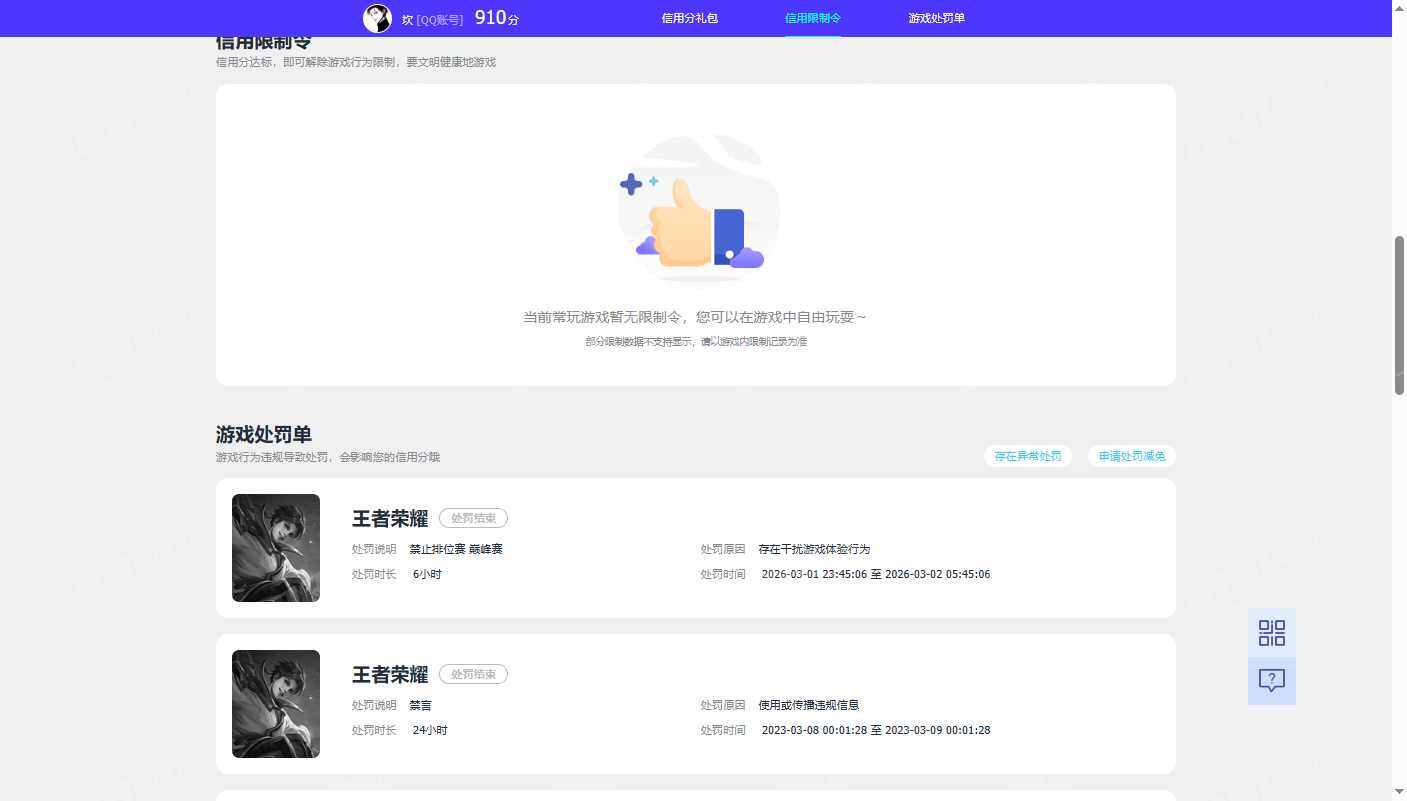Click the time range starting 2026-03-01 23:45:06
The image size is (1407, 801).
(x=876, y=574)
